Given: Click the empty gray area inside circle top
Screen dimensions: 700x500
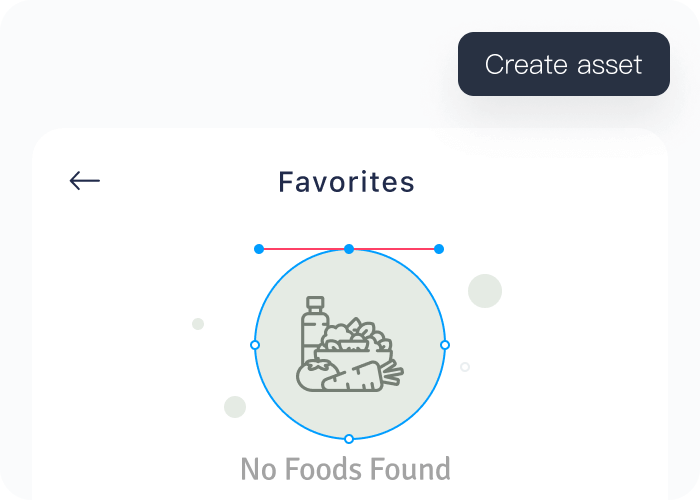Looking at the screenshot, I should (350, 275).
